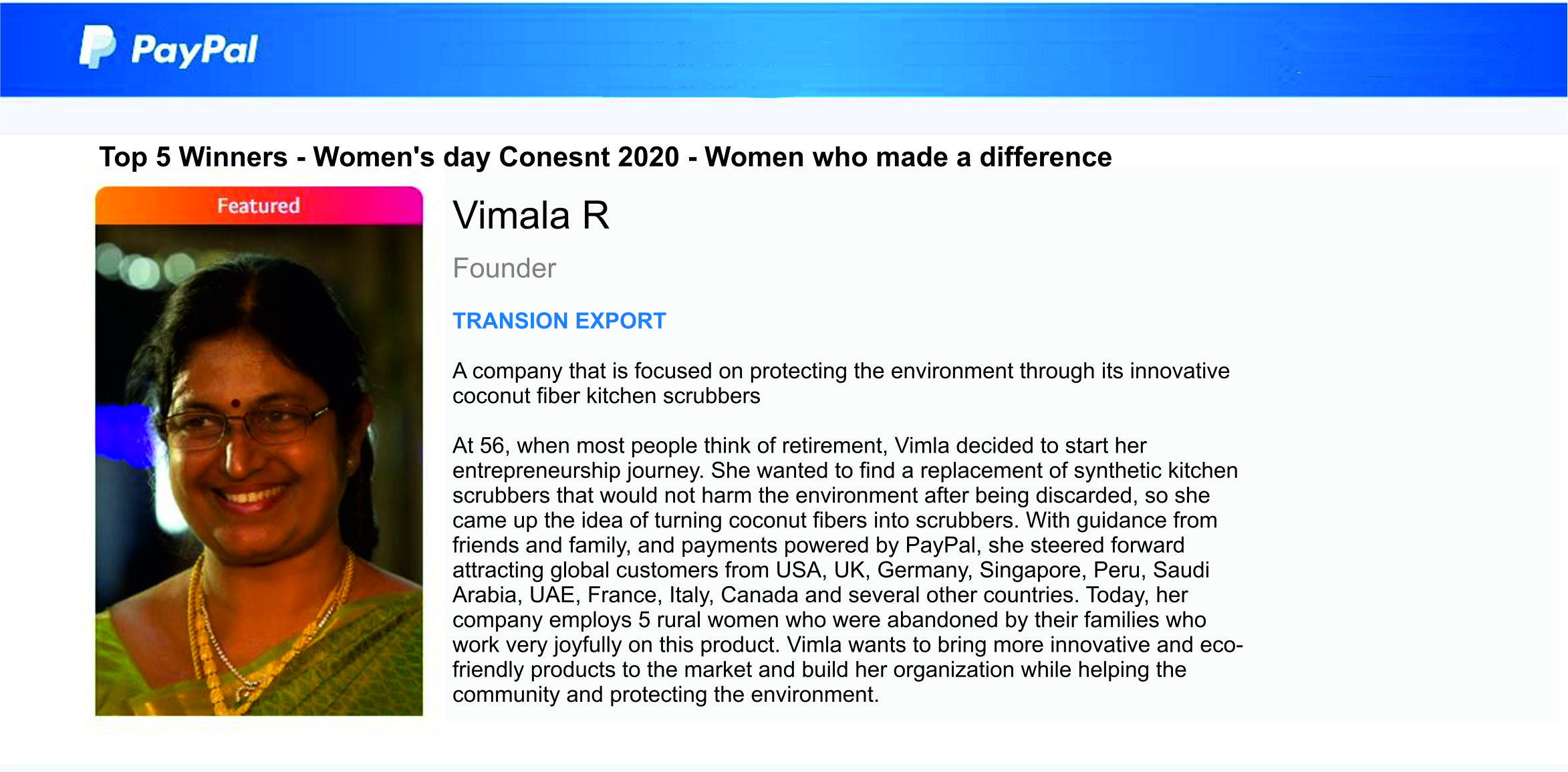
Task: Click the "Top 5 Winners" heading text
Action: pyautogui.click(x=193, y=157)
